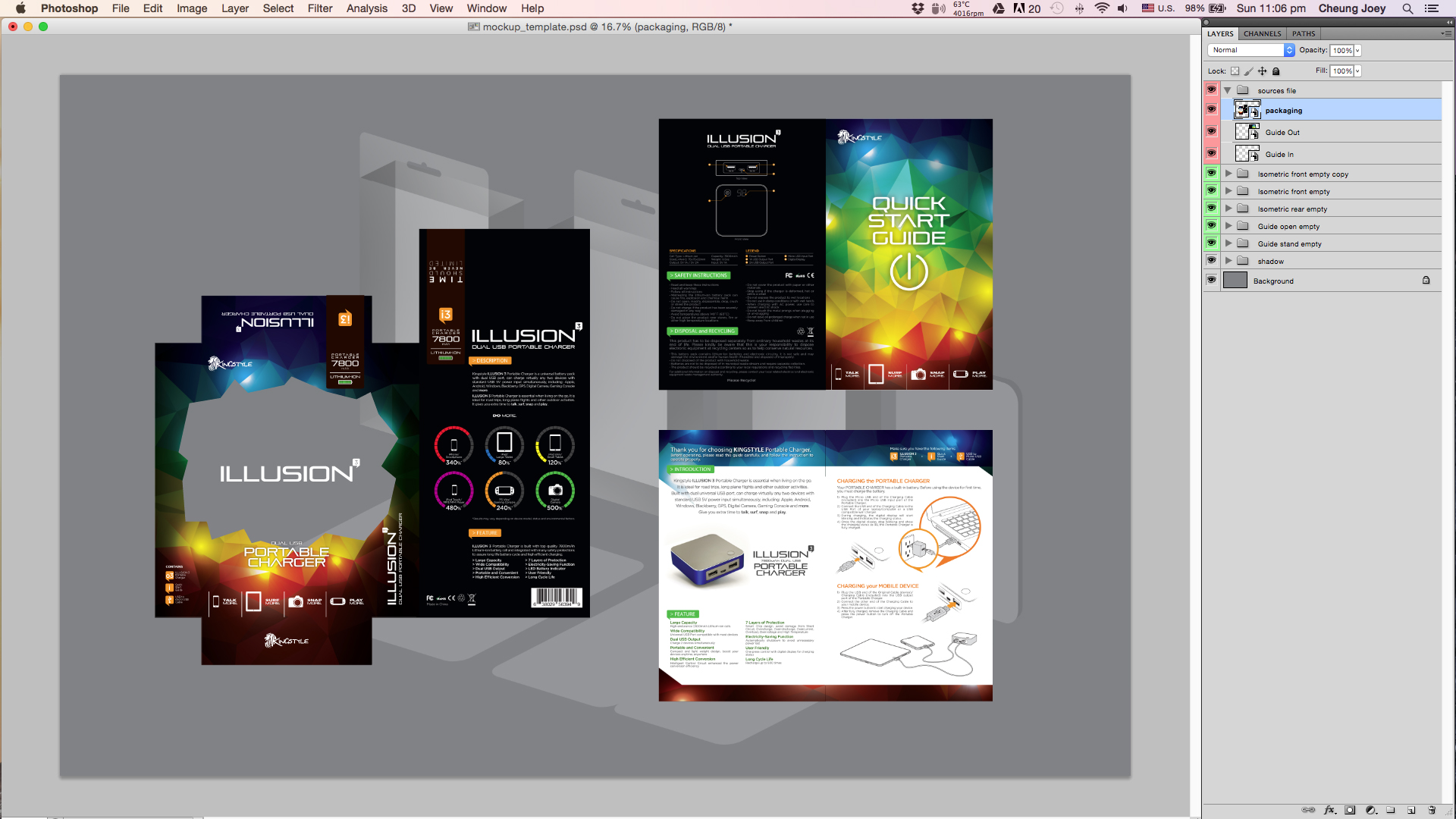Select the Background layer thumbnail
This screenshot has height=819, width=1456.
pyautogui.click(x=1235, y=281)
